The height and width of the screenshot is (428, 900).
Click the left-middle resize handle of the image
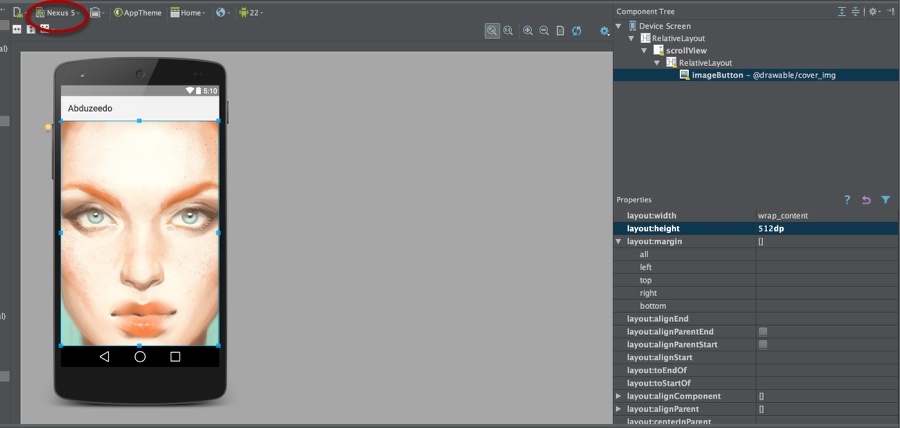61,233
